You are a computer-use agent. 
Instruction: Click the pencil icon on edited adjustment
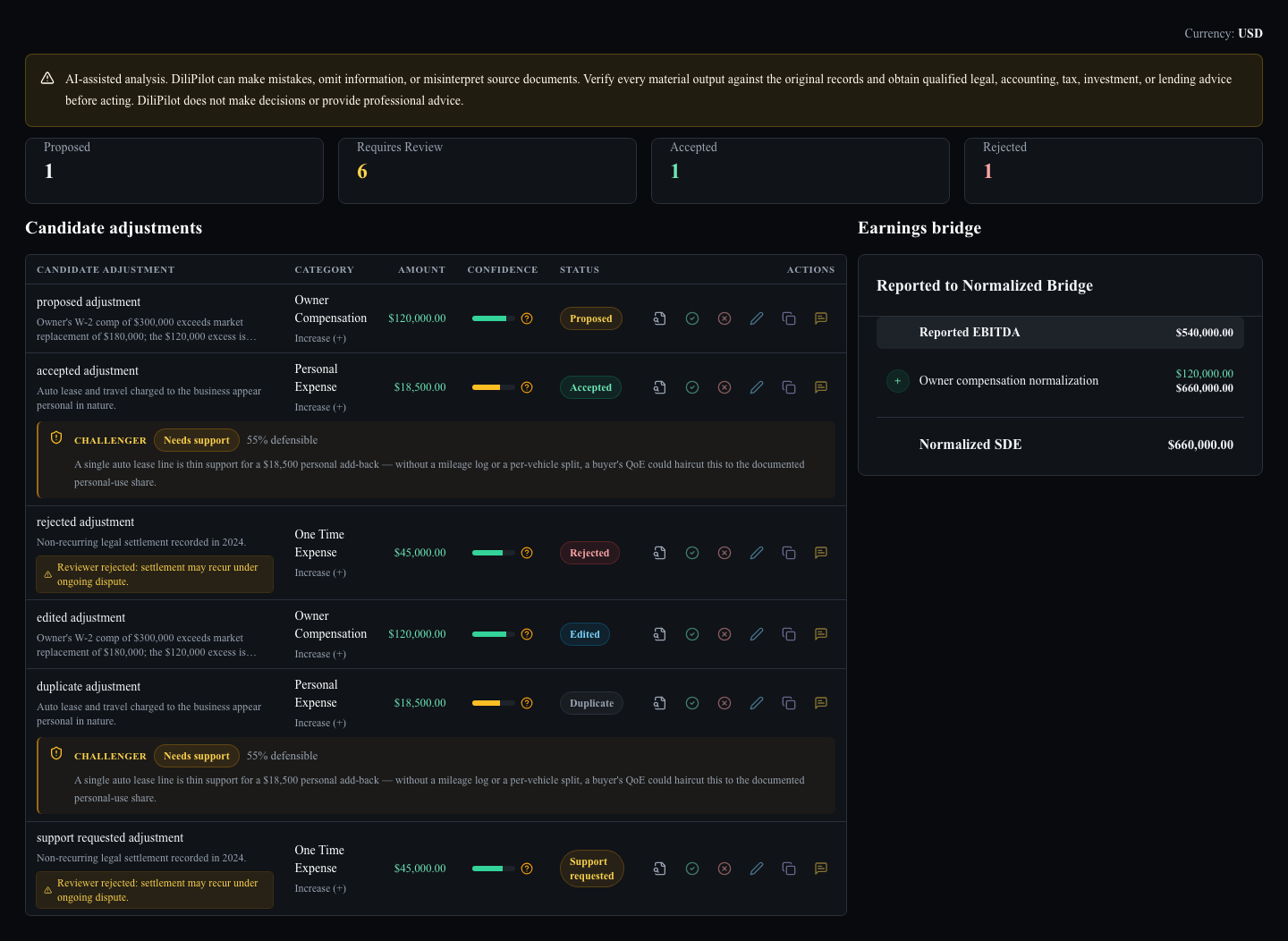[757, 634]
